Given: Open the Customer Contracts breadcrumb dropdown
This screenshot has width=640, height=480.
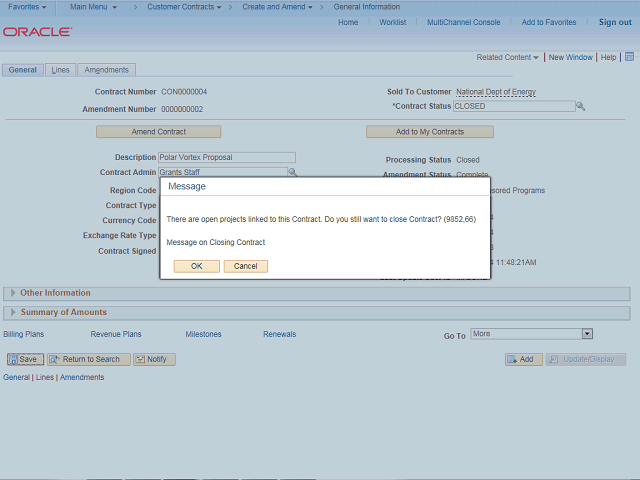Looking at the screenshot, I should [184, 7].
